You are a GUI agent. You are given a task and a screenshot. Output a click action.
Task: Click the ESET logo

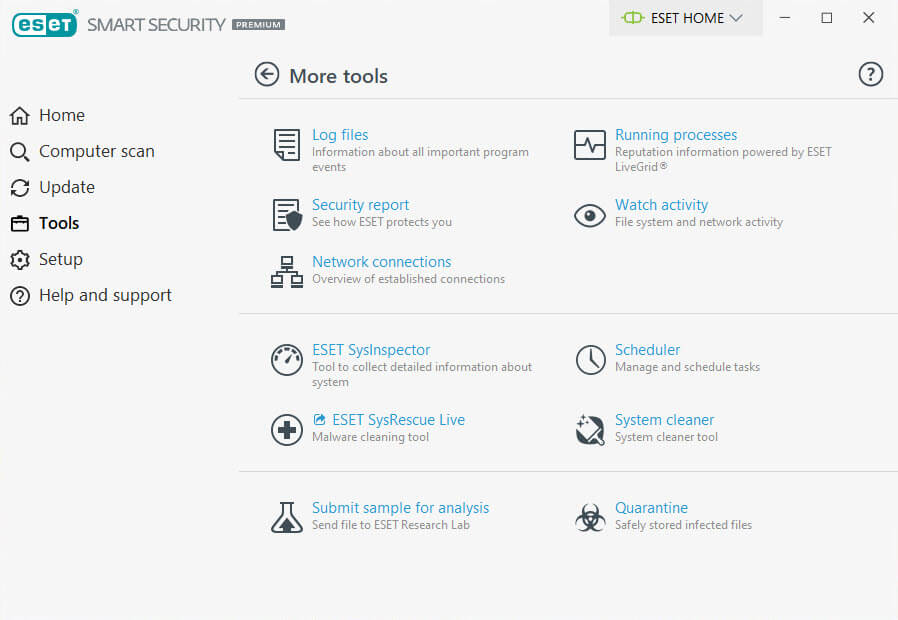click(45, 23)
